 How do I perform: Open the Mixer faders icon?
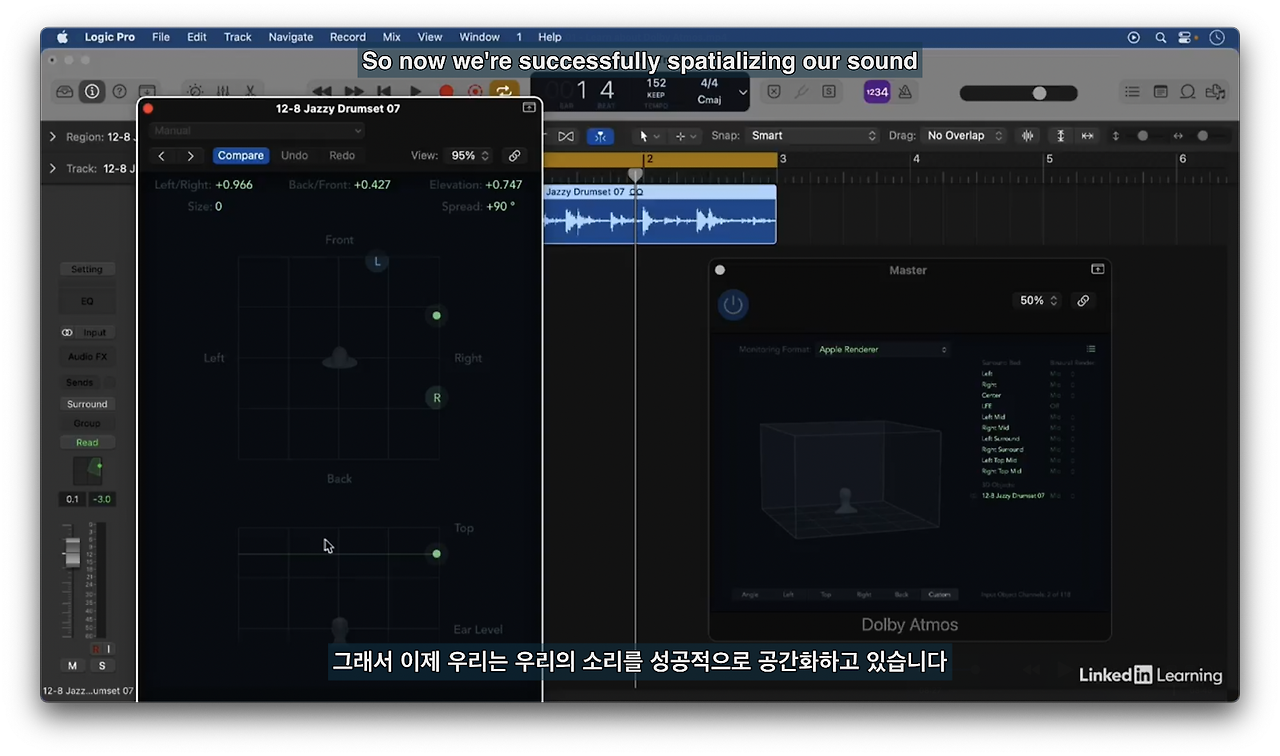click(222, 91)
